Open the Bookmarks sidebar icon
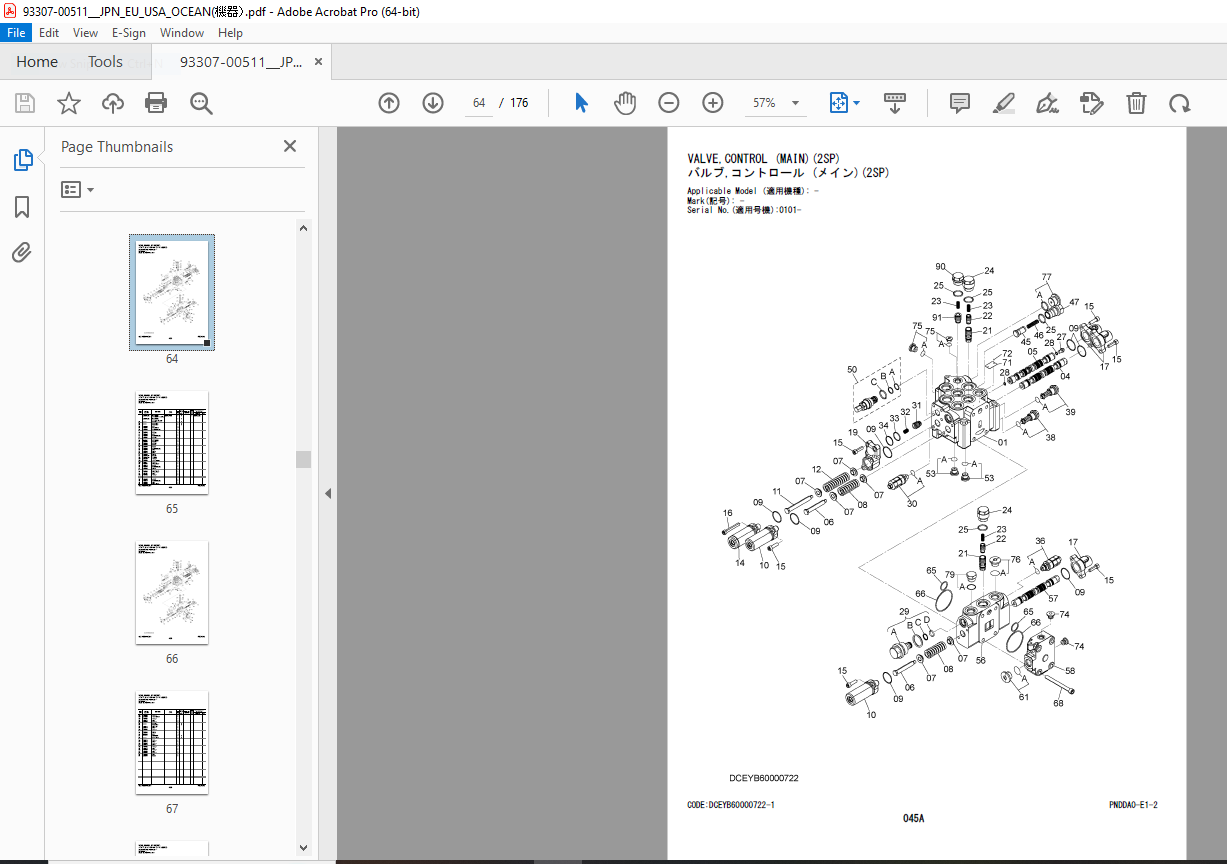 tap(22, 207)
